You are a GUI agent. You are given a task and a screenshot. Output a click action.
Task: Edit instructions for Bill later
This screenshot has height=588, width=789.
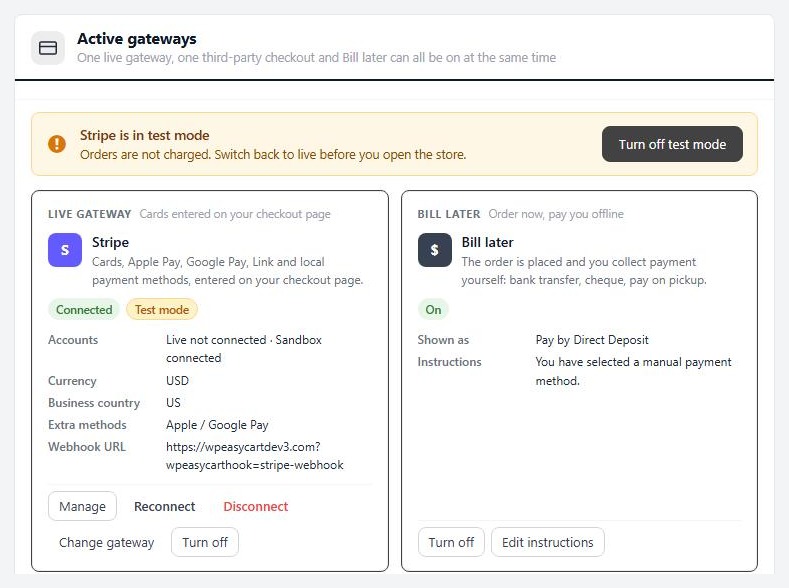548,542
